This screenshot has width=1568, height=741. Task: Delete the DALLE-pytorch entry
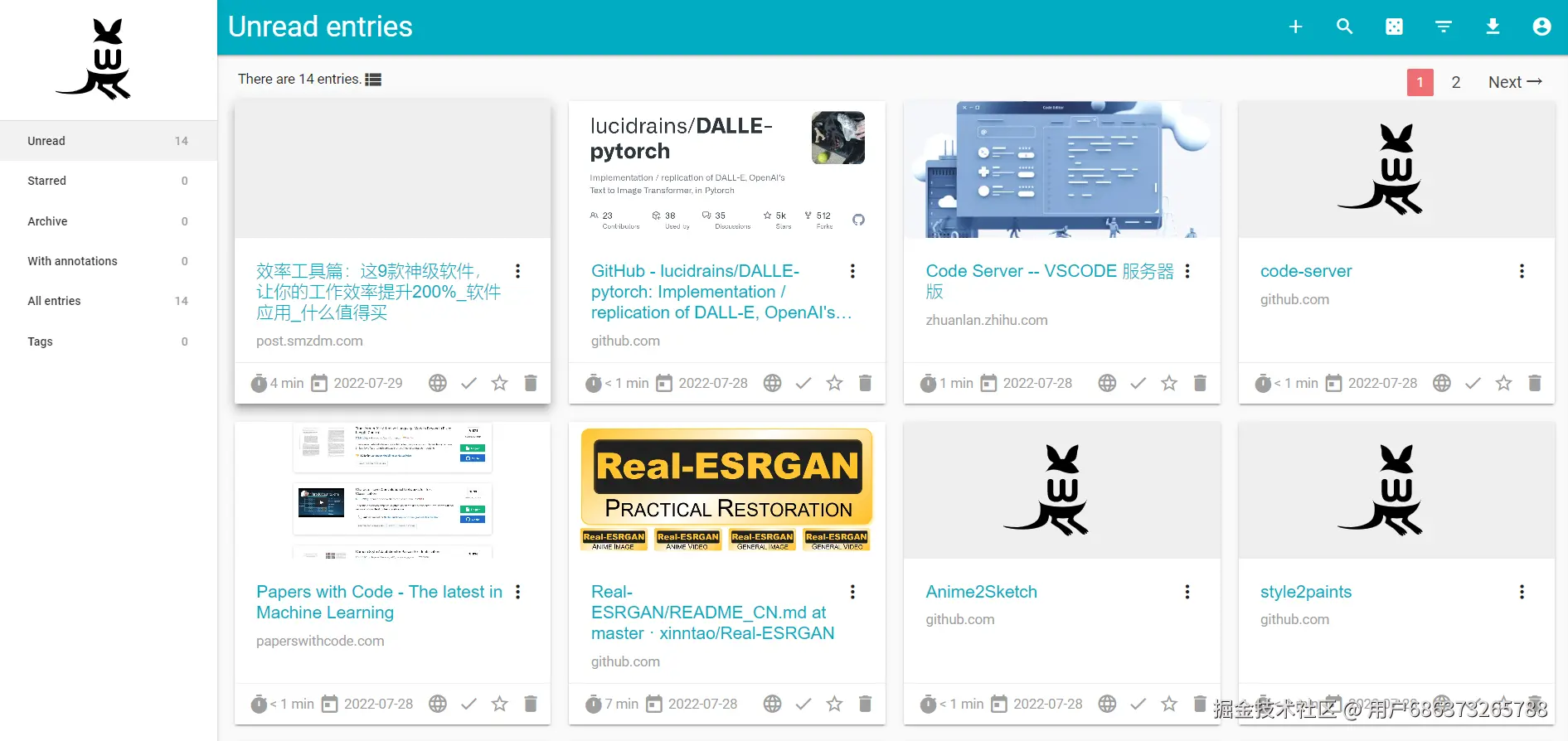pos(865,383)
